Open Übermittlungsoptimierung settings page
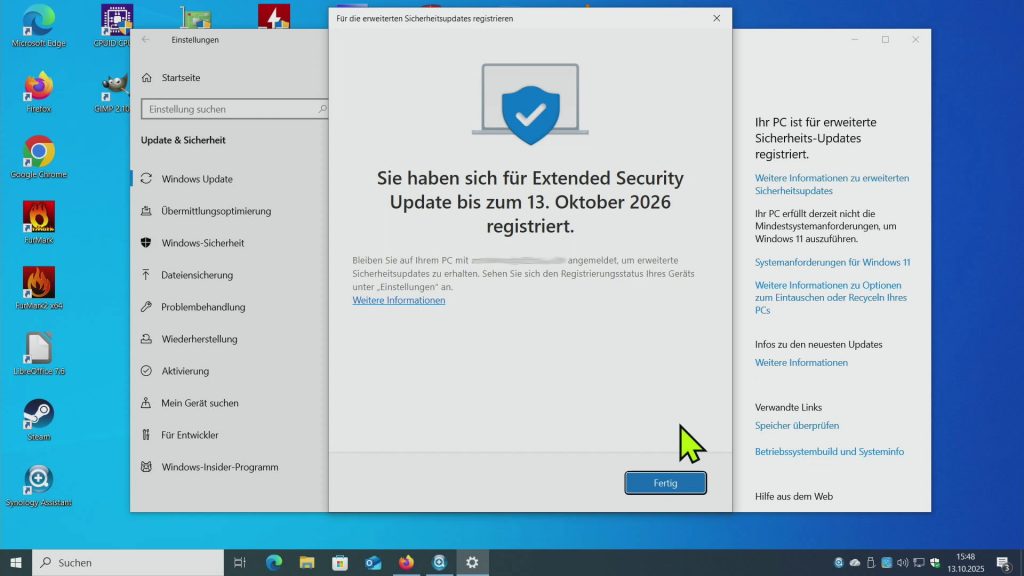1024x576 pixels. point(215,211)
